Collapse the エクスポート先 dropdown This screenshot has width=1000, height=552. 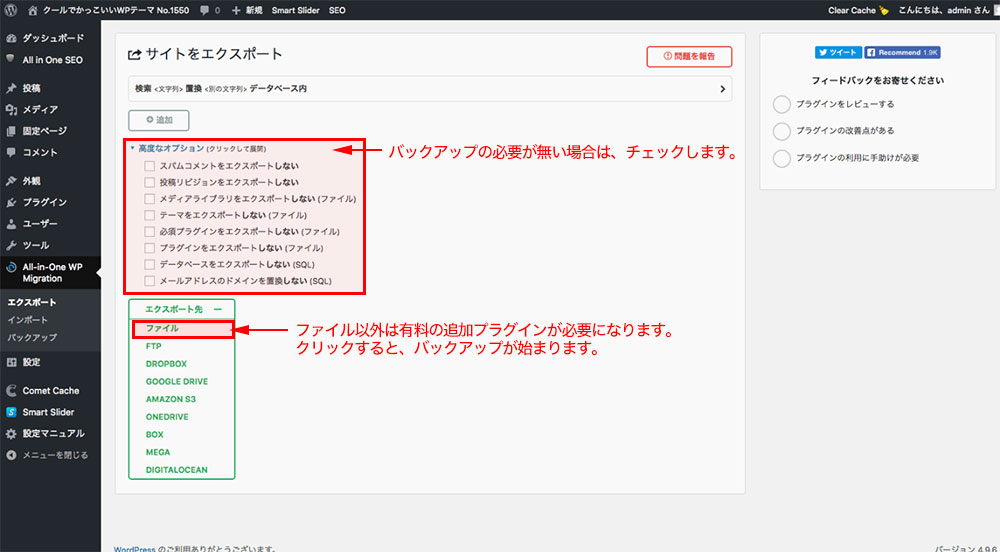click(x=182, y=309)
